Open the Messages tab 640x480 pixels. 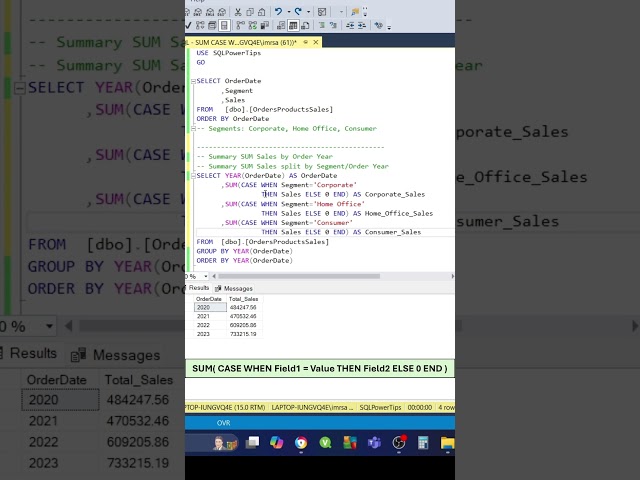(x=234, y=289)
